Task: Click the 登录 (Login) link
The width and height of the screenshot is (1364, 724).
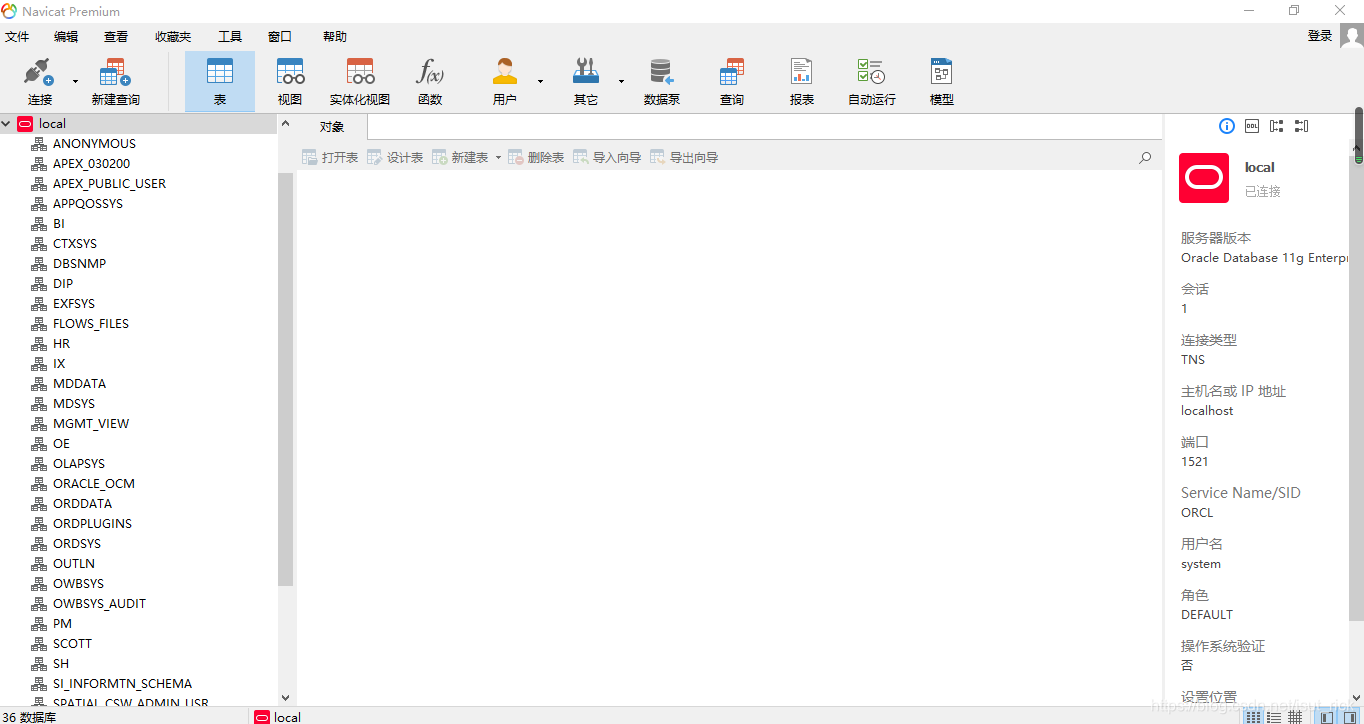Action: [1319, 35]
